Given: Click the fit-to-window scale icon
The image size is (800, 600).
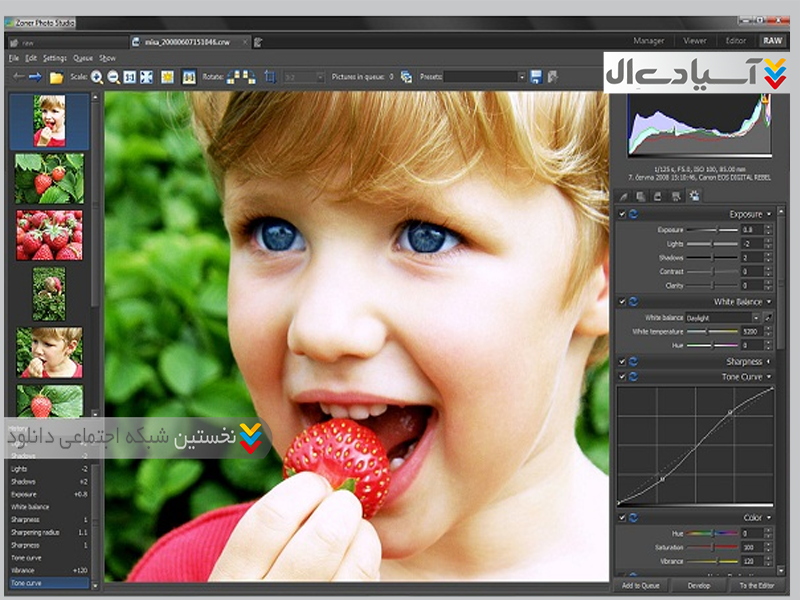Looking at the screenshot, I should pos(146,77).
